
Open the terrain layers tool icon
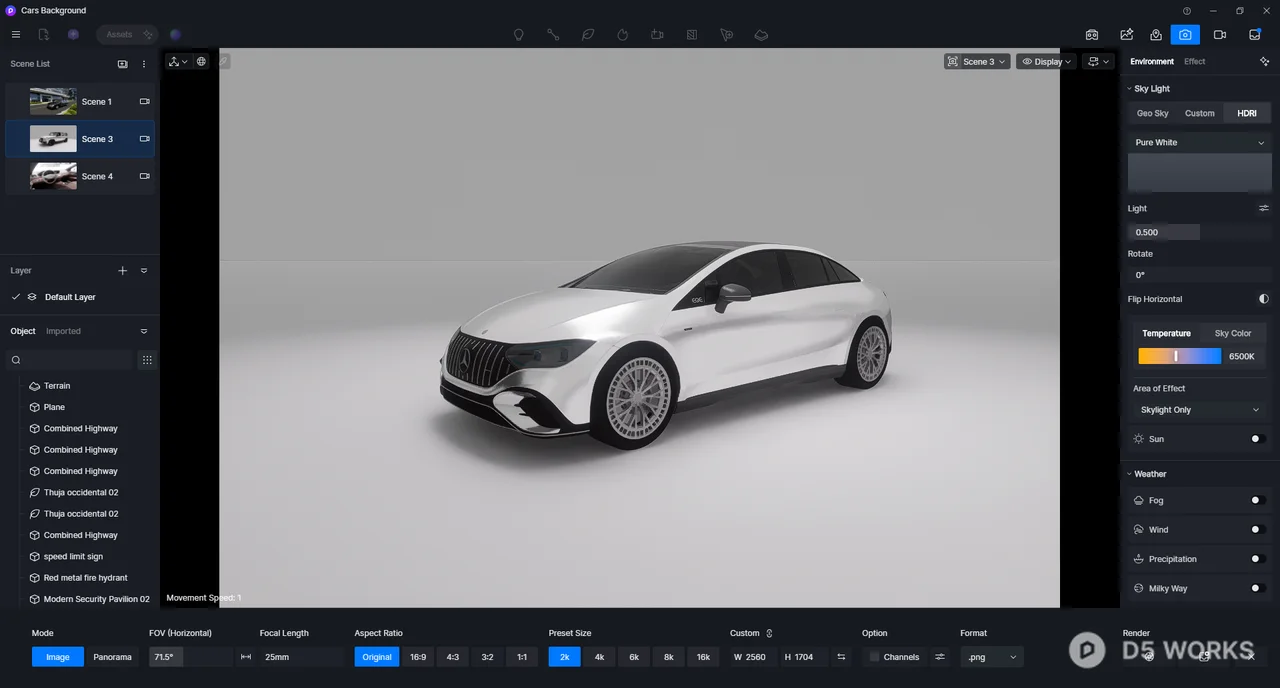[761, 34]
